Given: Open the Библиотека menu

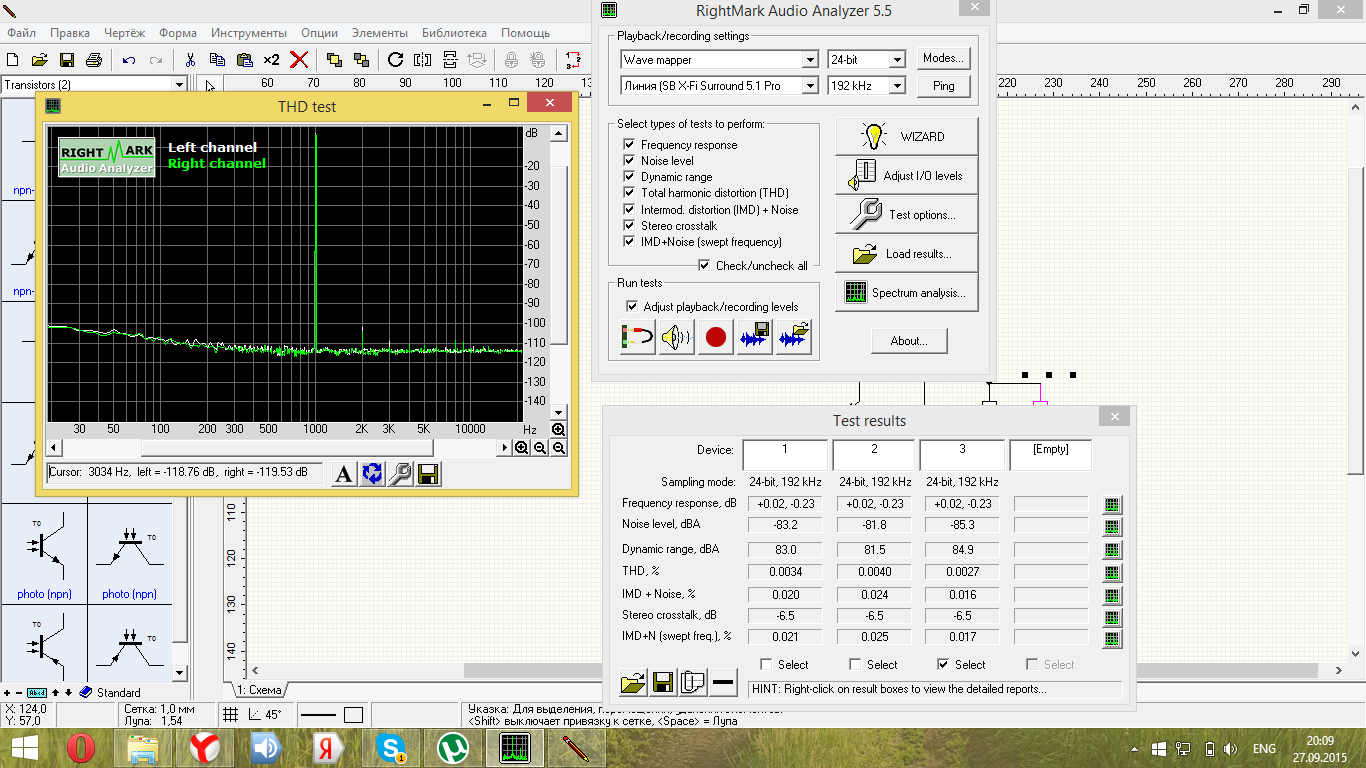Looking at the screenshot, I should point(454,33).
